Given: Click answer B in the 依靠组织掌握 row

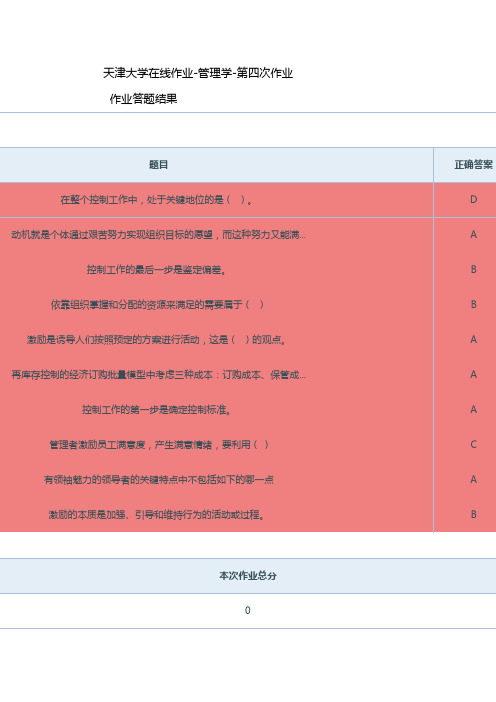Looking at the screenshot, I should [x=474, y=304].
